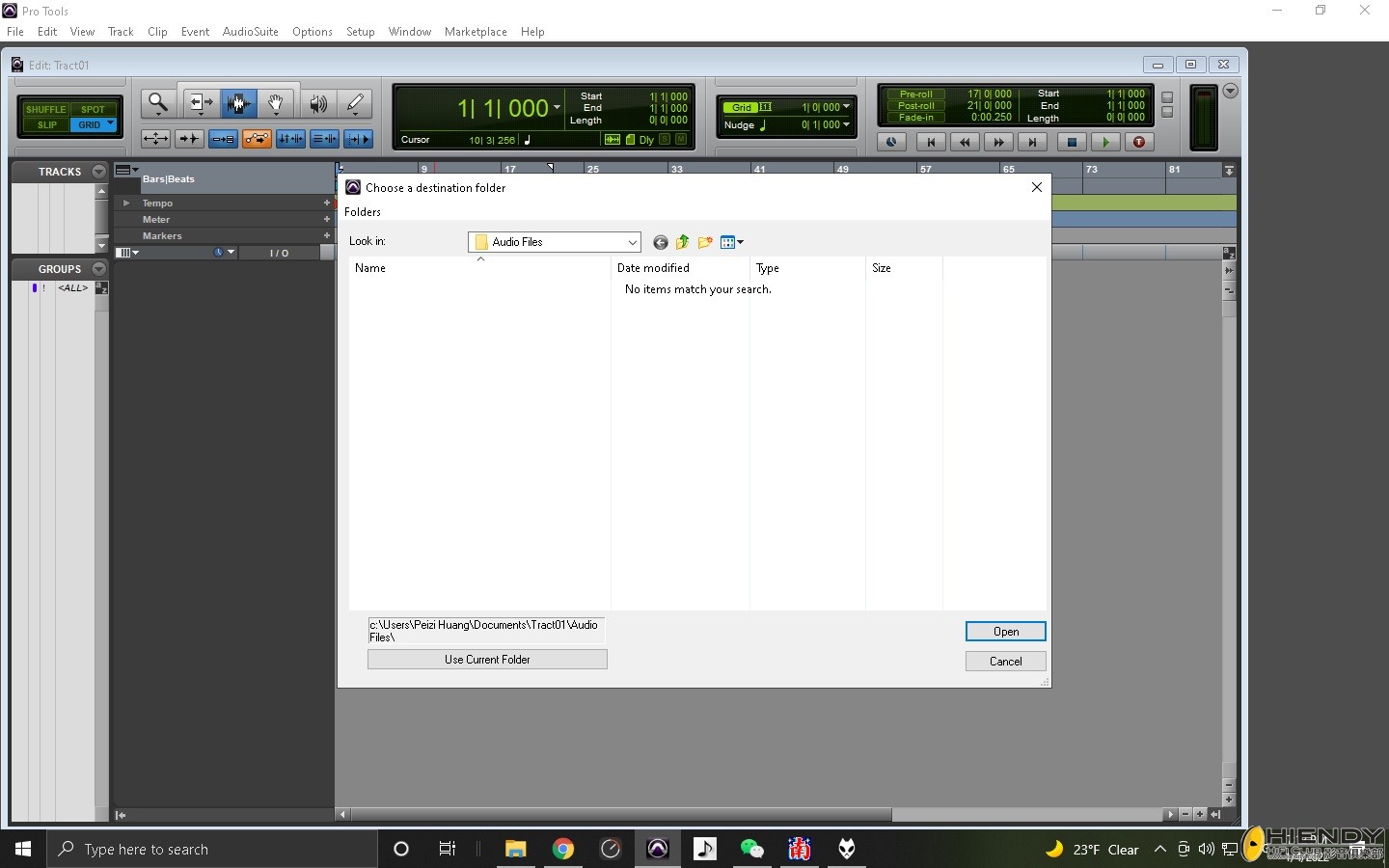This screenshot has height=868, width=1389.
Task: Open Google Chrome from taskbar
Action: click(563, 849)
